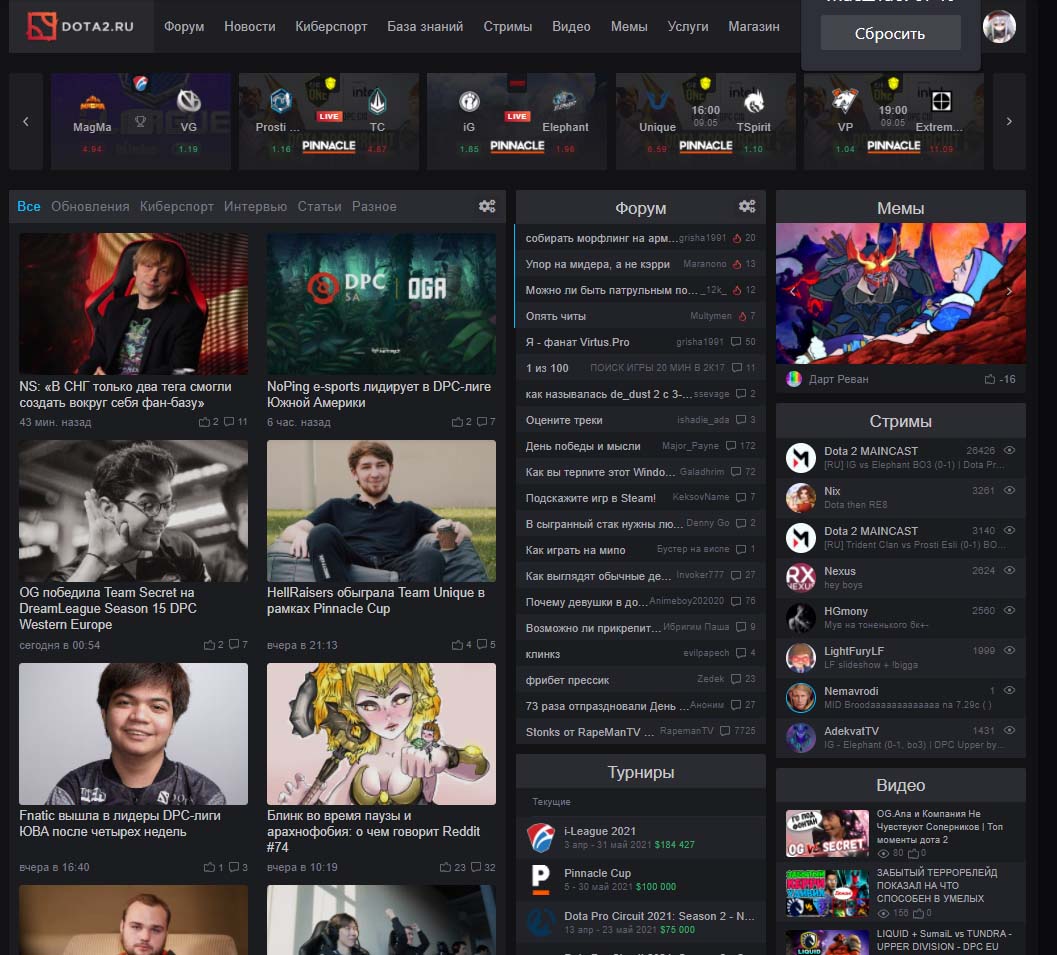Viewport: 1057px width, 955px height.
Task: Open ЗАБЫТЫЙ ТЕРРОРБЛЕЙД video thumbnail
Action: pyautogui.click(x=828, y=893)
